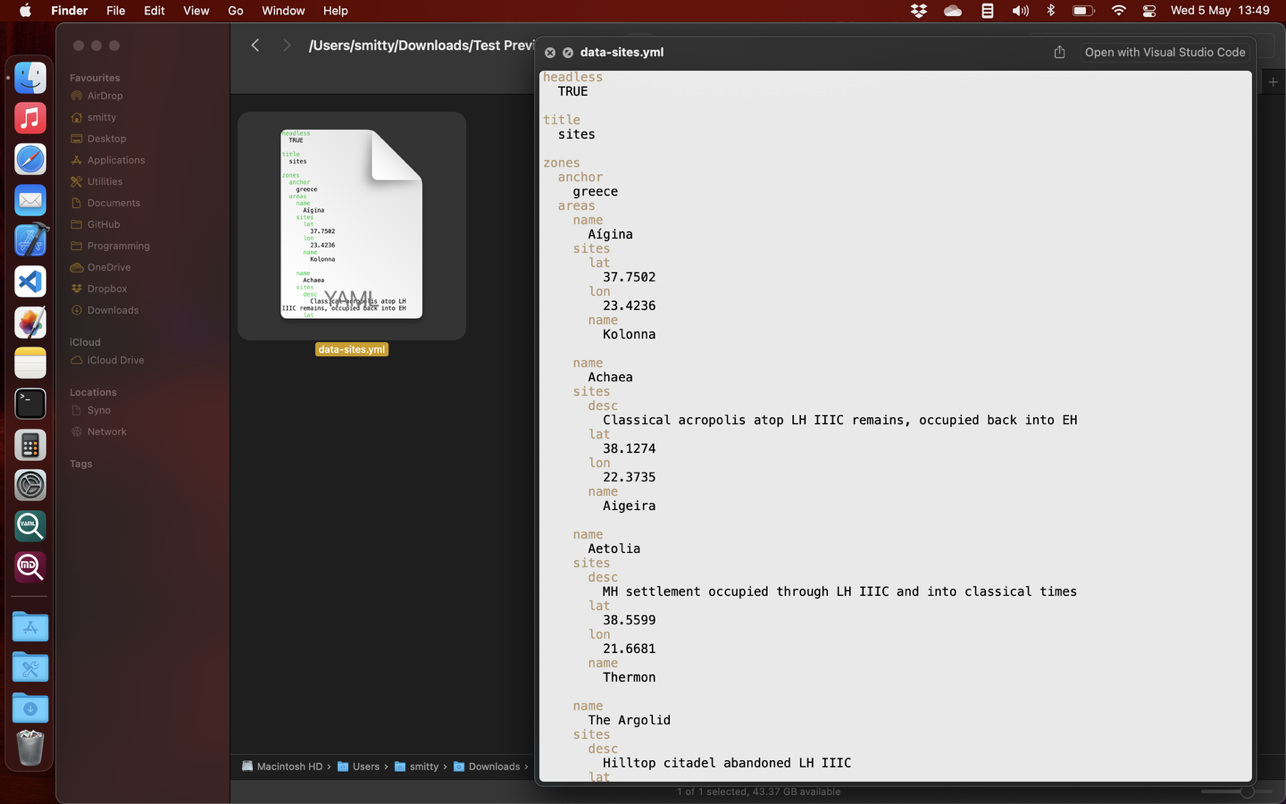Open the Window menu

pos(283,11)
